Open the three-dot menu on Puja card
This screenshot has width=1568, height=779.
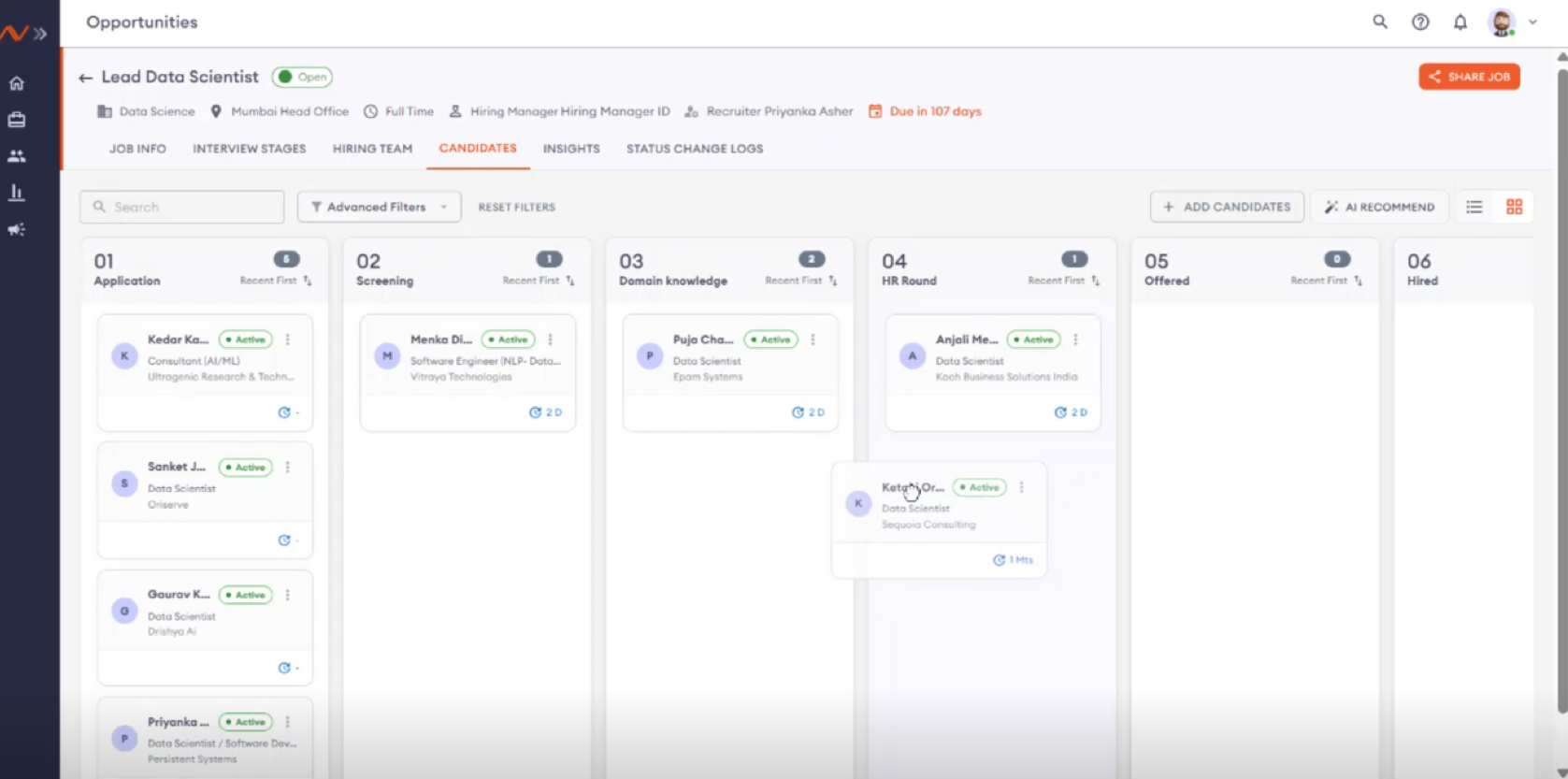(813, 339)
